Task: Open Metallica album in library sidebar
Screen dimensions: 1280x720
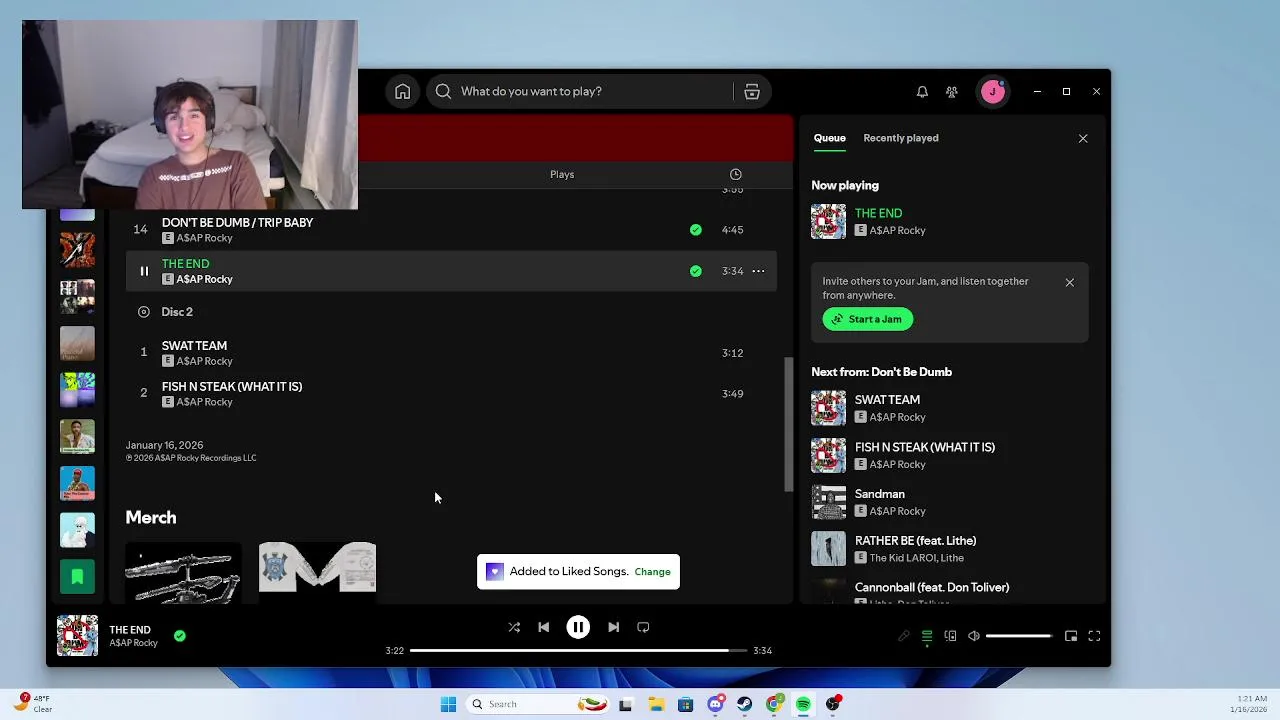Action: 77,250
